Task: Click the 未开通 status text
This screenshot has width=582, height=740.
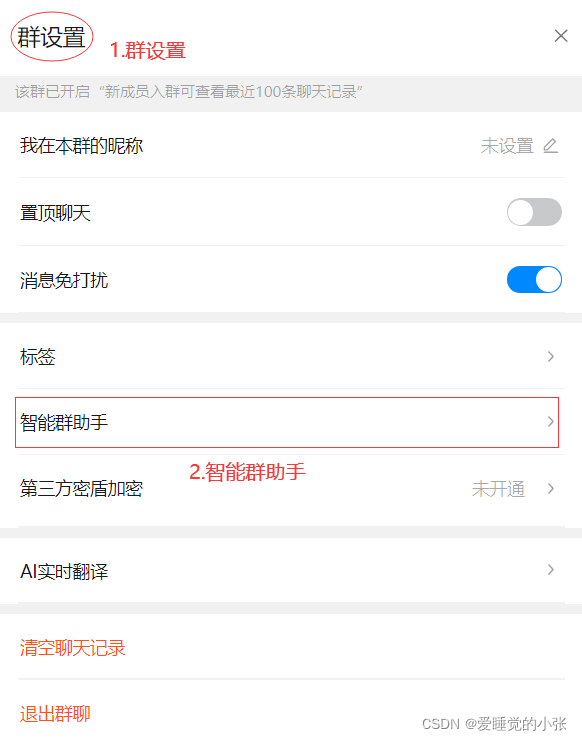Action: point(498,489)
